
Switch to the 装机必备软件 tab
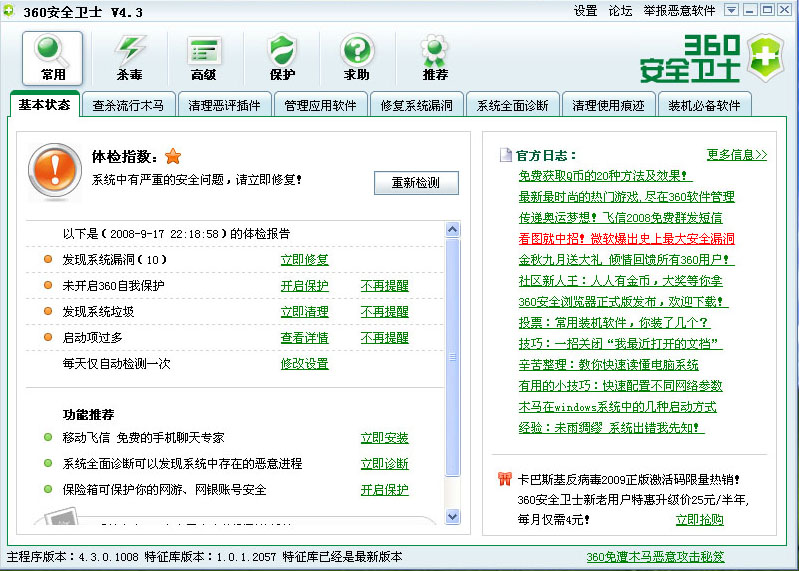[704, 105]
